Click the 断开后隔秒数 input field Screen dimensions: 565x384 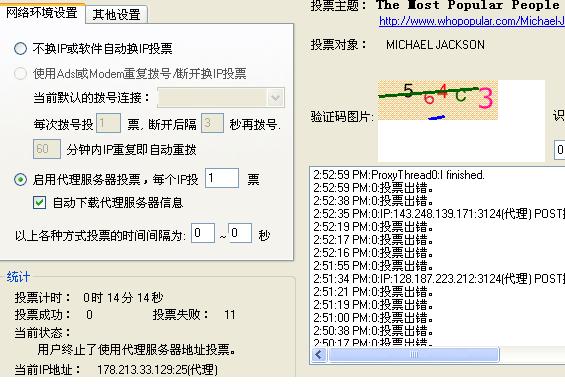[x=212, y=123]
